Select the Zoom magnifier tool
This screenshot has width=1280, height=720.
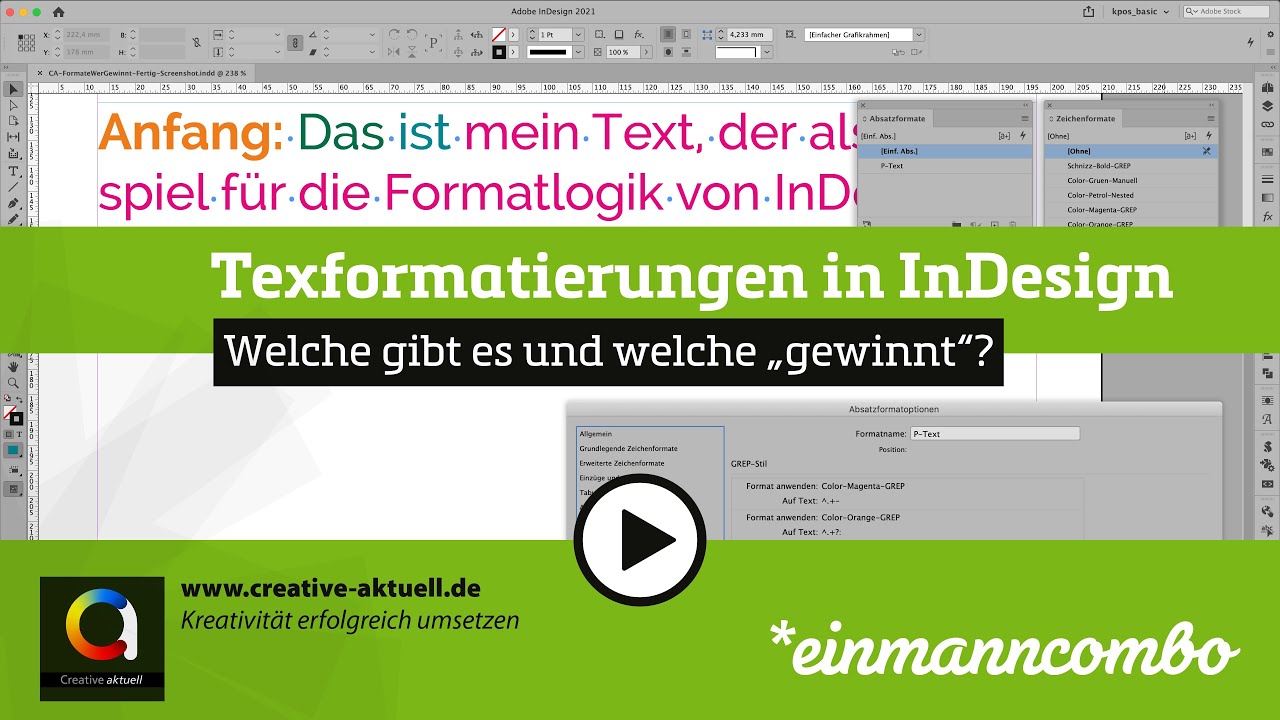tap(14, 383)
